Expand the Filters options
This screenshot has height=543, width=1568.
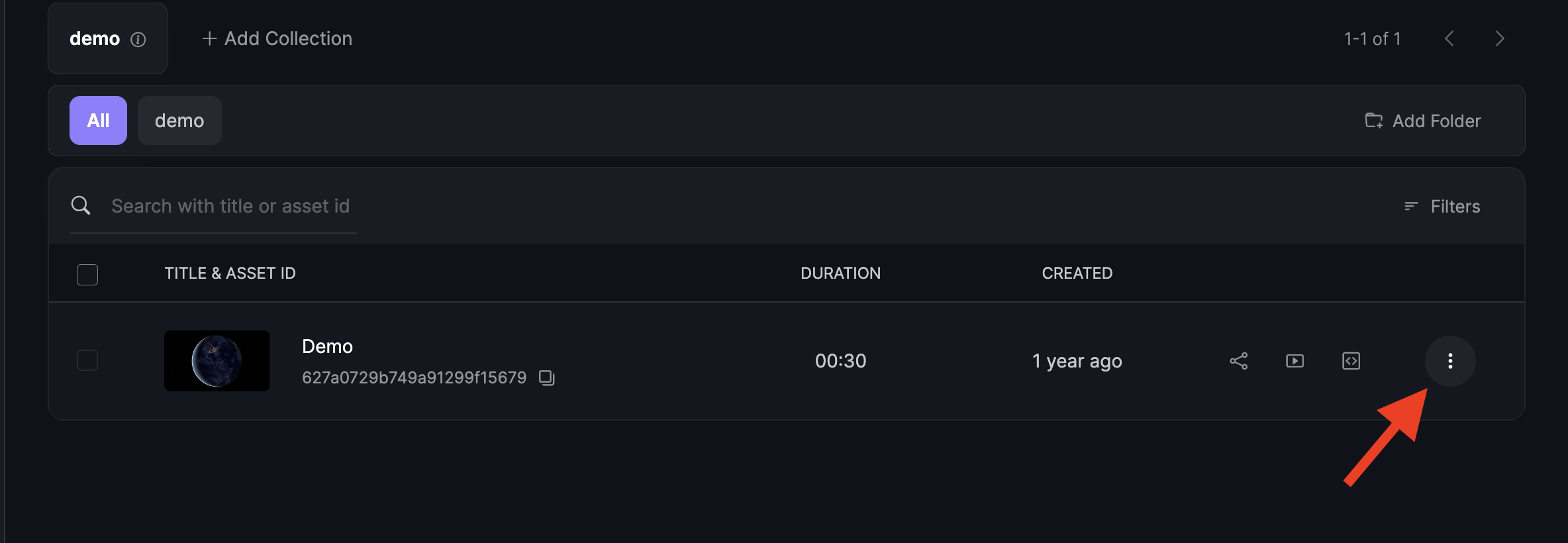click(1442, 207)
